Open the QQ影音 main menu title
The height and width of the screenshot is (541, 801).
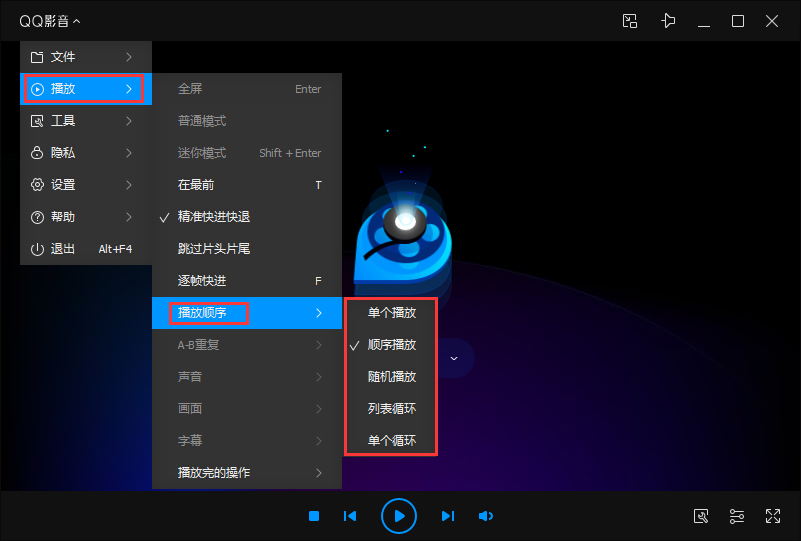click(50, 21)
